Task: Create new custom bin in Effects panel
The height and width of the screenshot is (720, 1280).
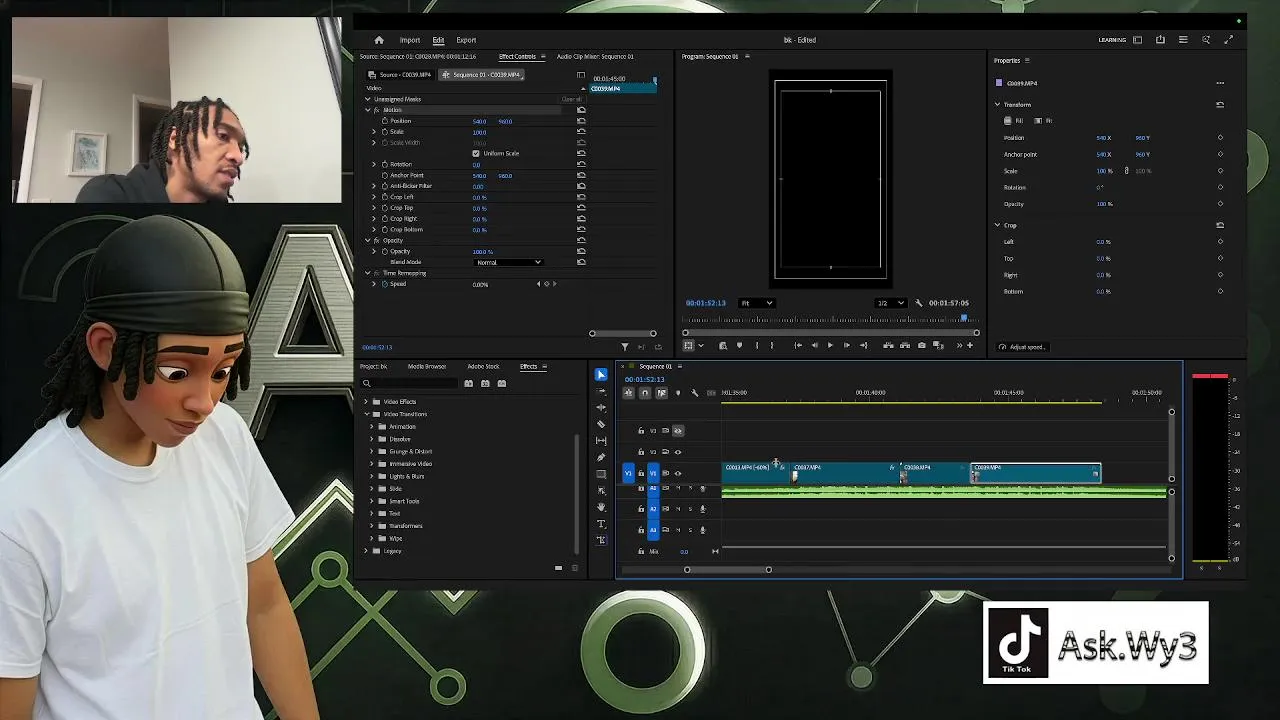Action: coord(559,568)
